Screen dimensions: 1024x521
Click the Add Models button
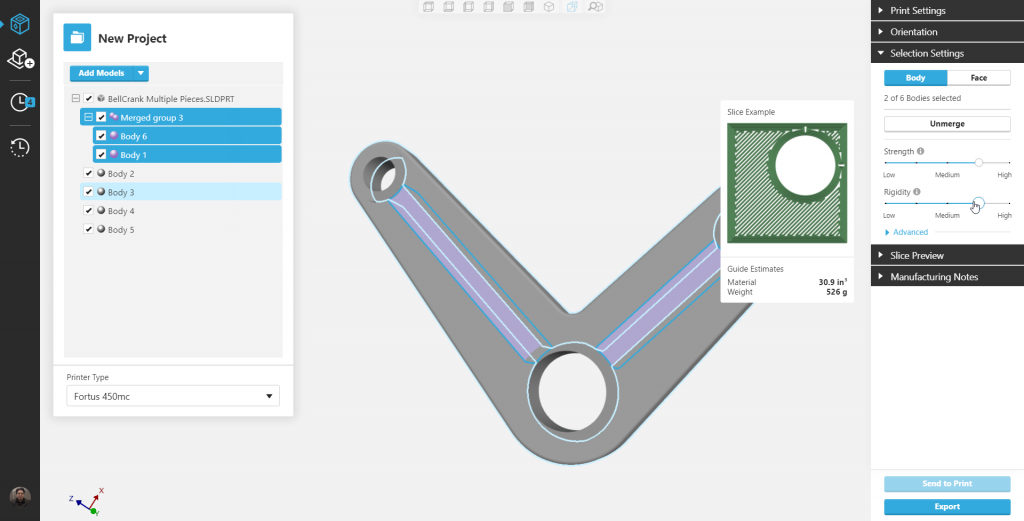pos(101,73)
